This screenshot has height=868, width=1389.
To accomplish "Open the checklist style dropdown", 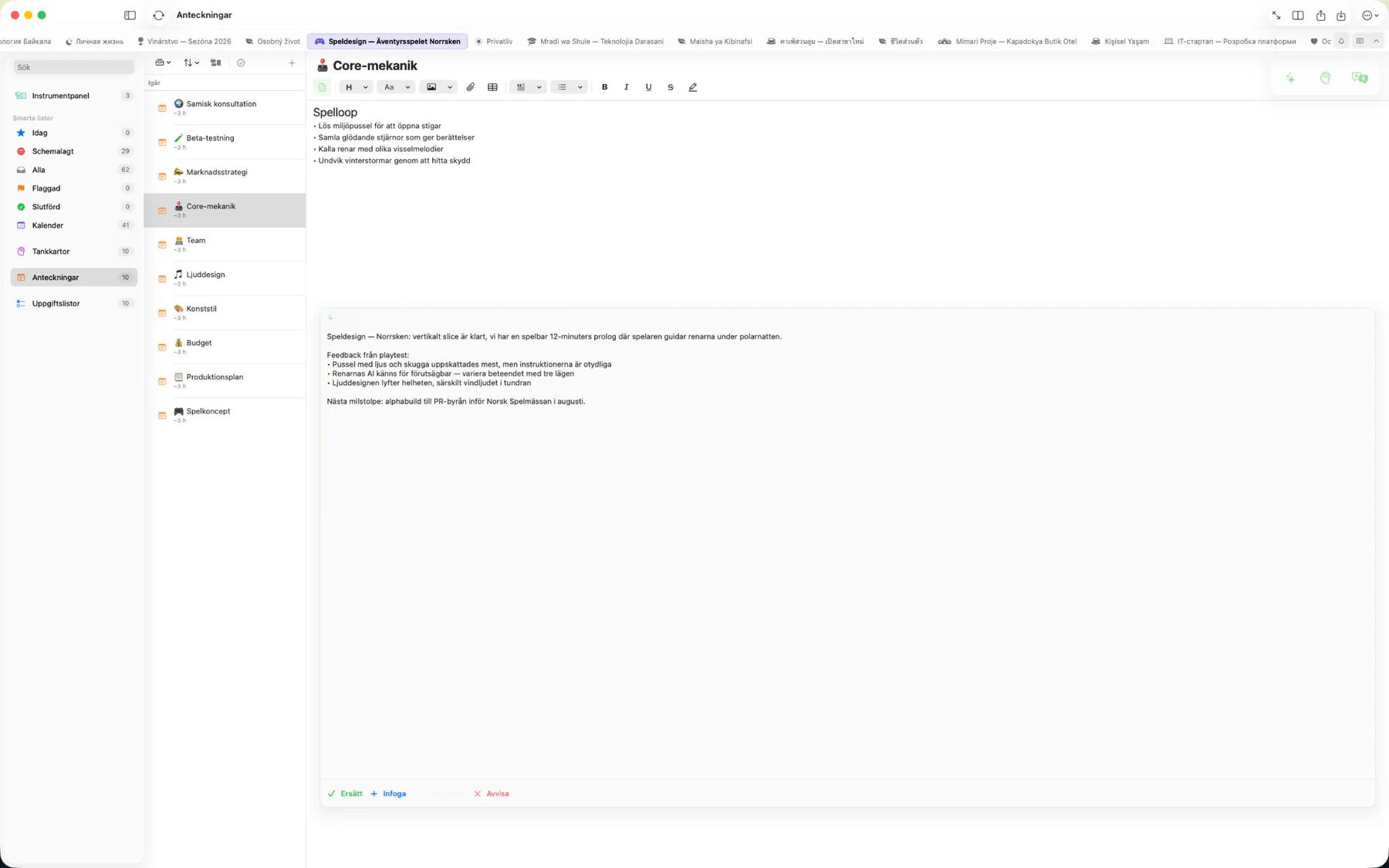I will coord(529,87).
